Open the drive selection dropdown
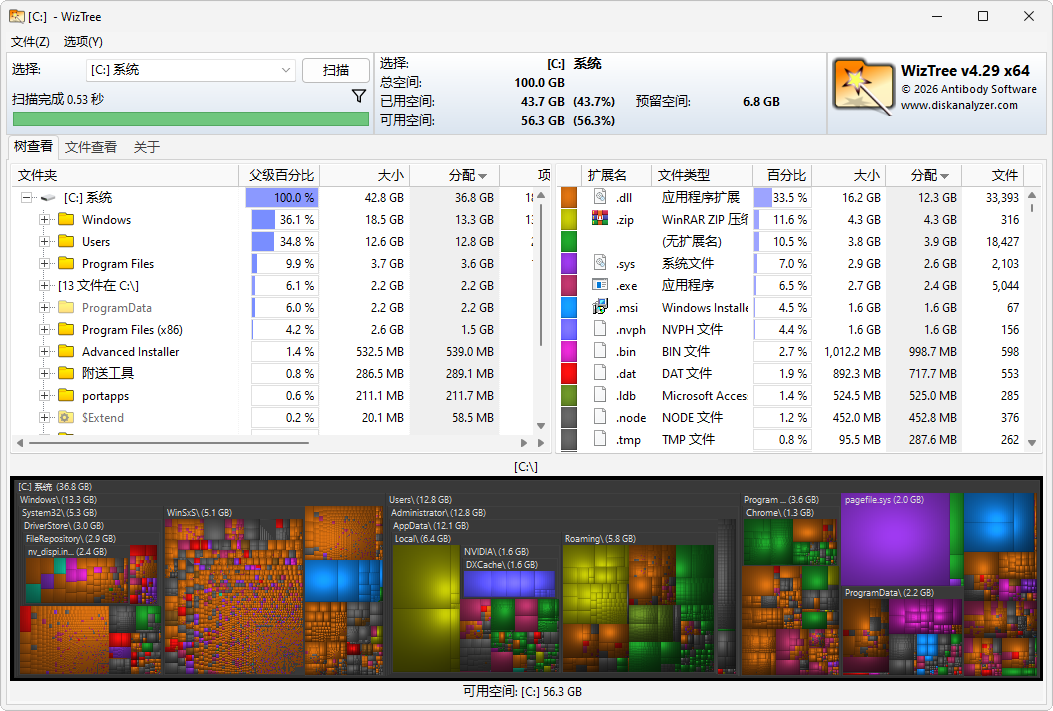Screen dimensions: 1053x711 tap(286, 70)
